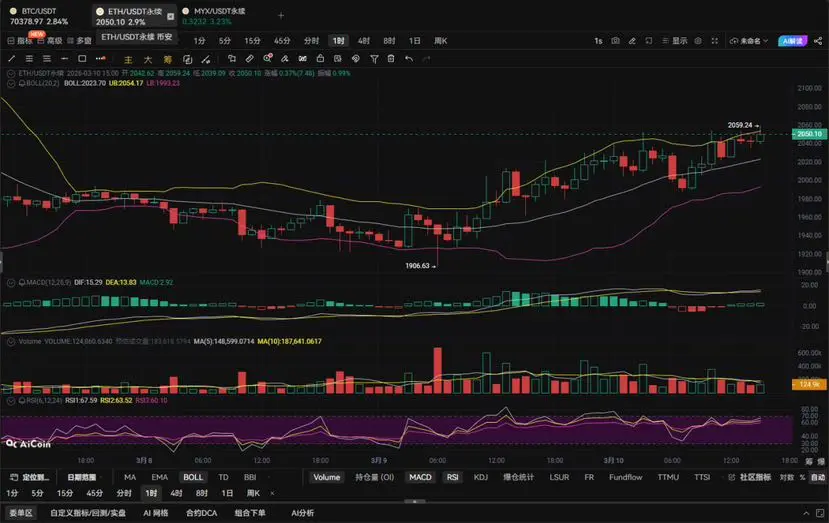Viewport: 829px width, 523px height.
Task: Open the ruler measurement tool
Action: 250,59
